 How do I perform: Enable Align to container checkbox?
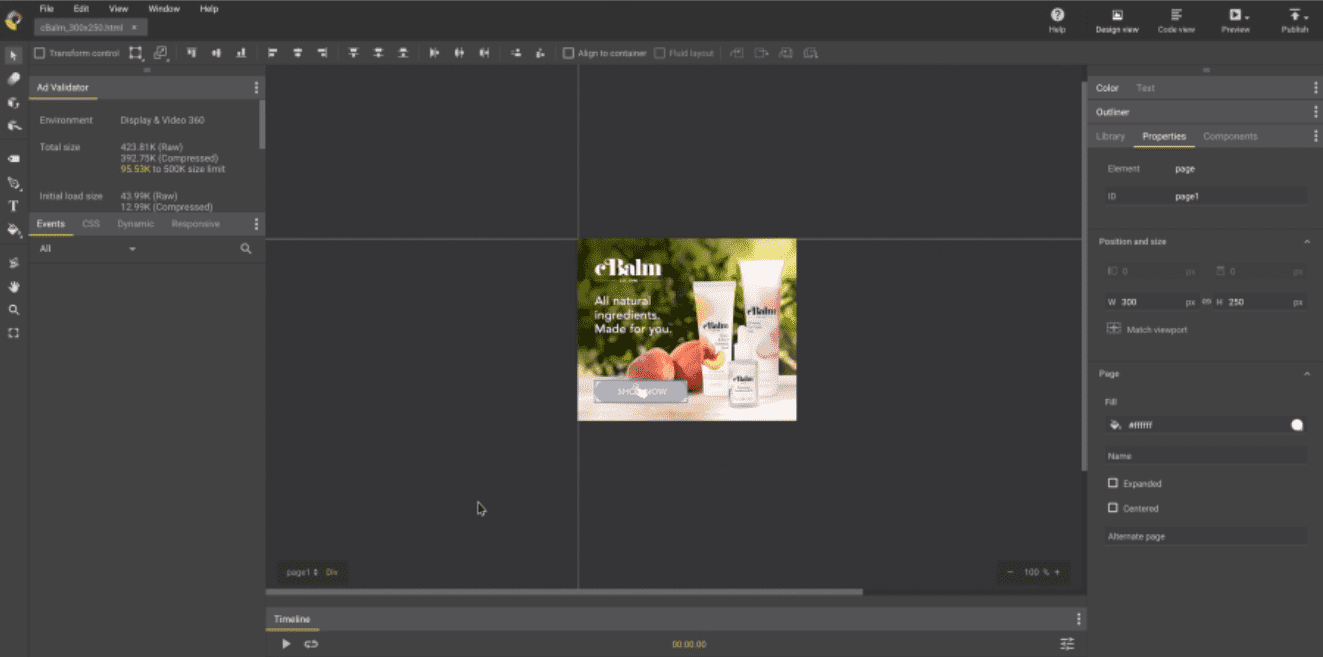568,53
